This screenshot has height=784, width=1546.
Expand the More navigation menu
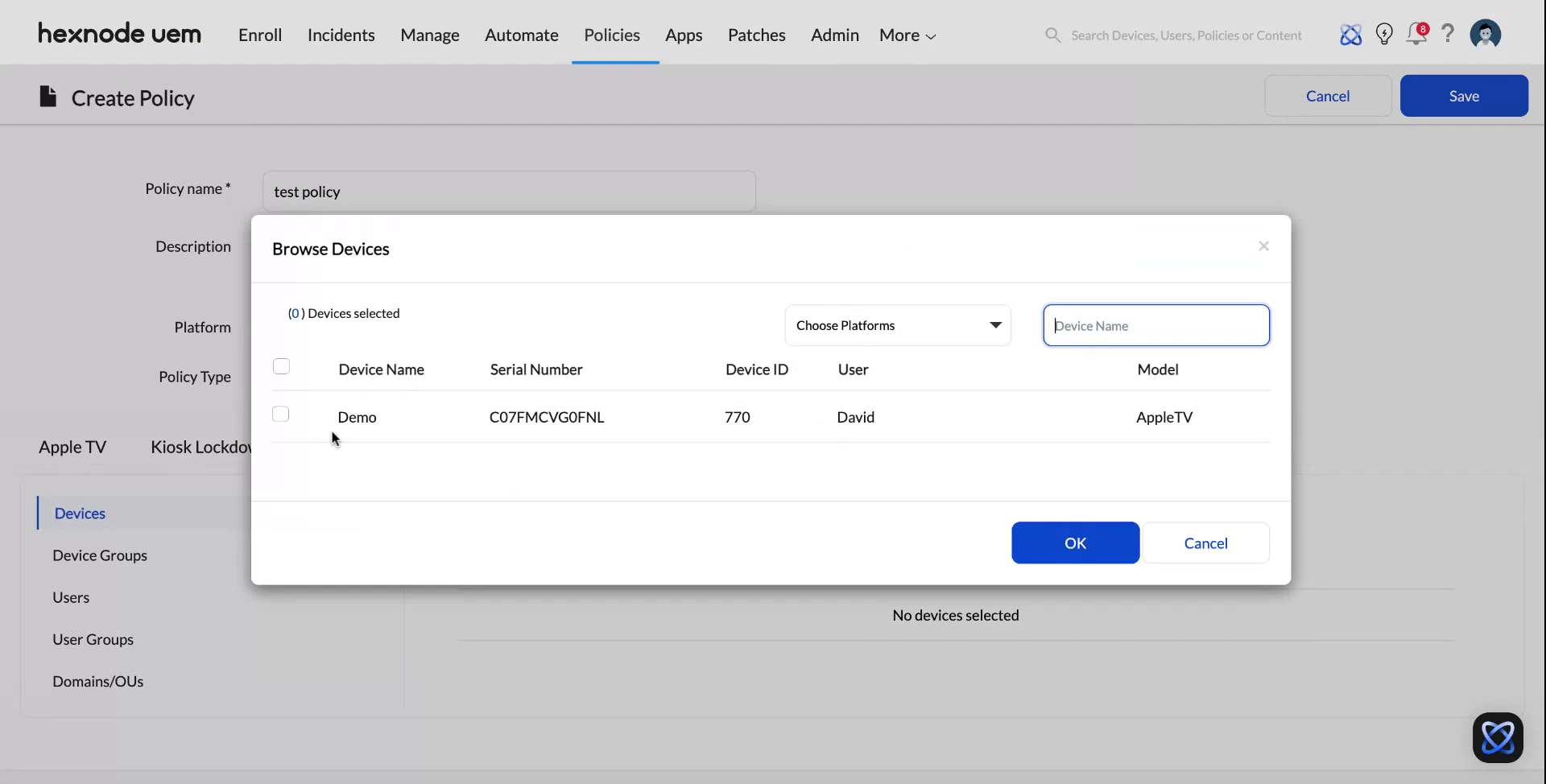pos(906,35)
